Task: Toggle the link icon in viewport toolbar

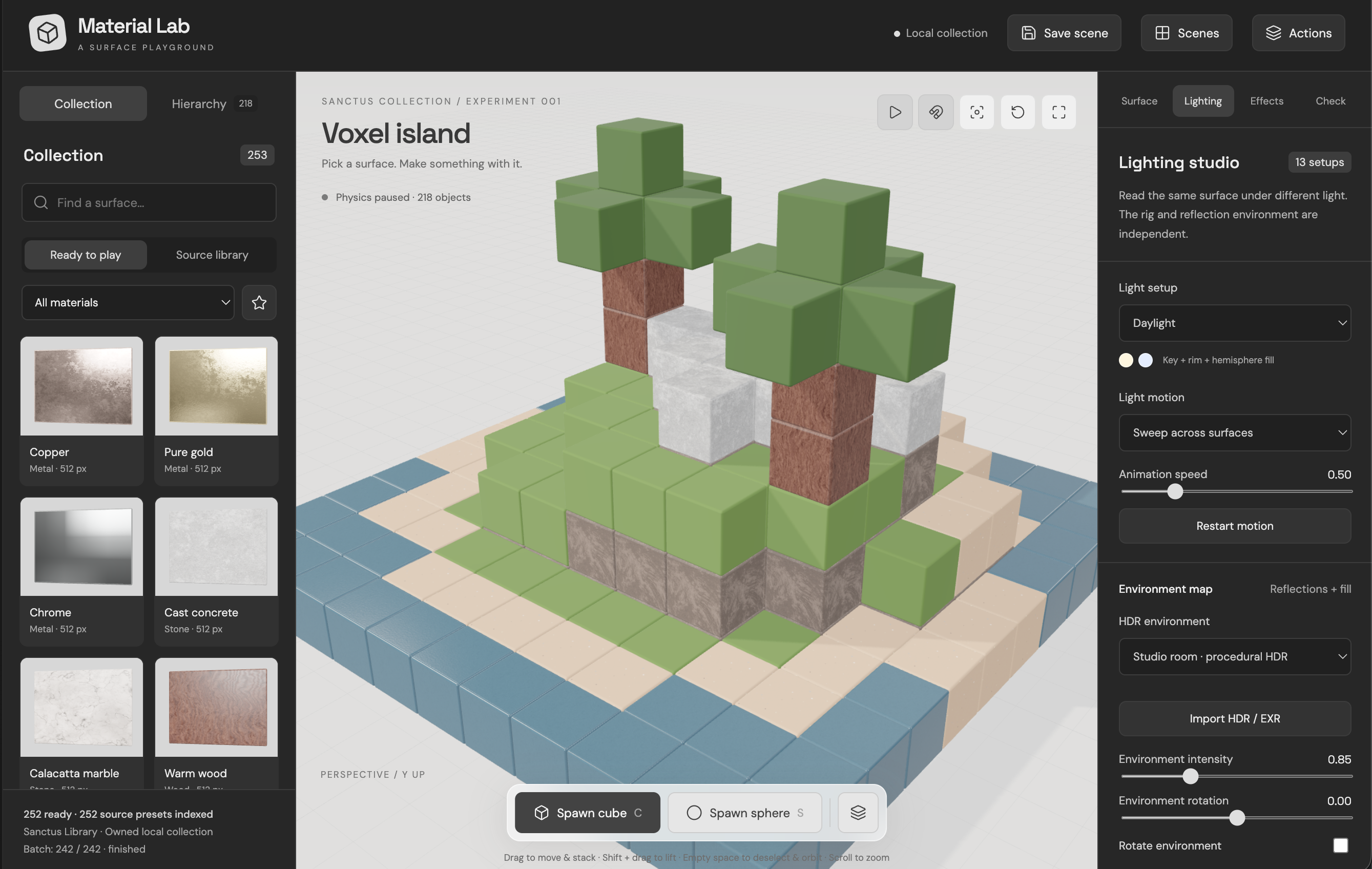Action: point(936,112)
